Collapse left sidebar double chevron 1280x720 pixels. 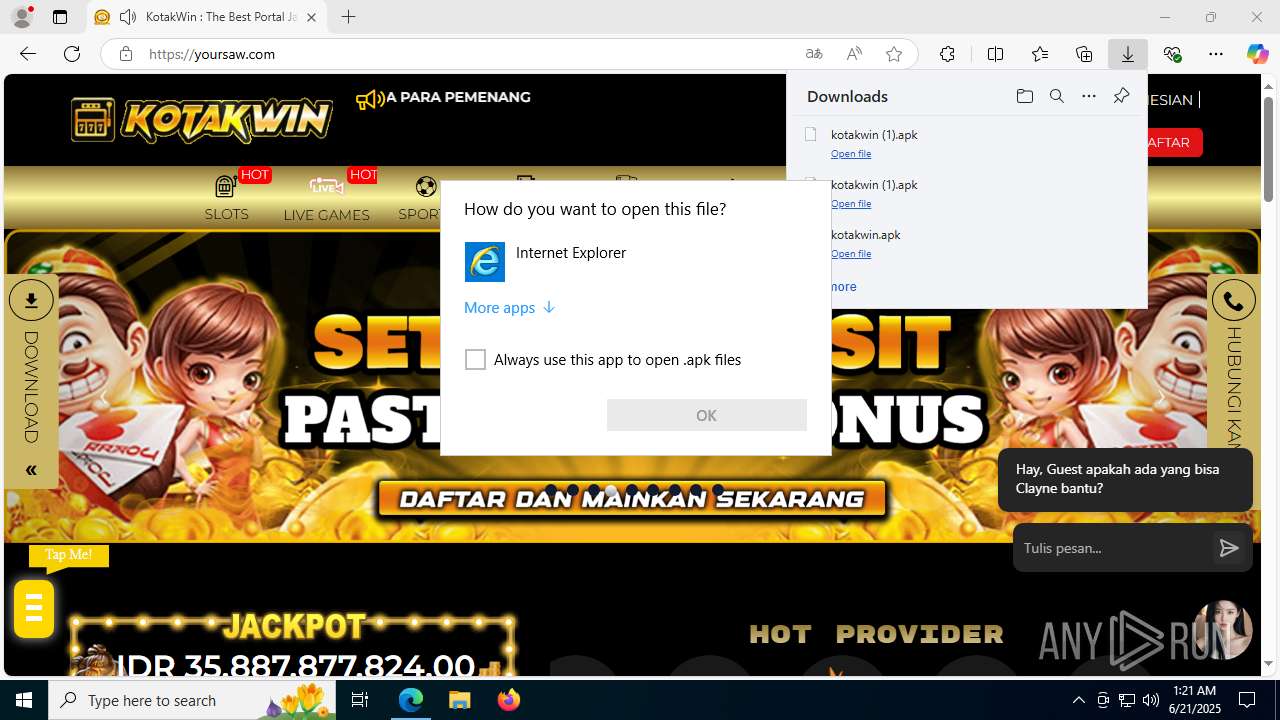coord(31,470)
